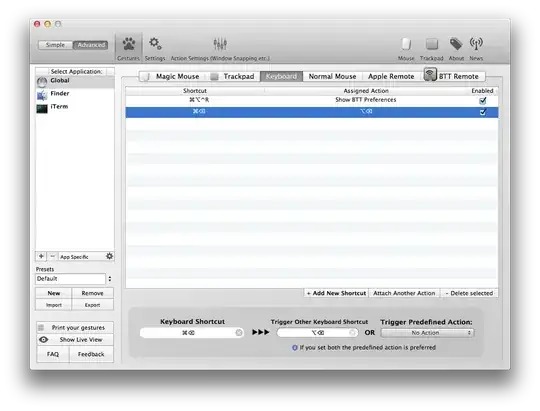
Task: Click the BTT Remote wifi icon
Action: 430,74
